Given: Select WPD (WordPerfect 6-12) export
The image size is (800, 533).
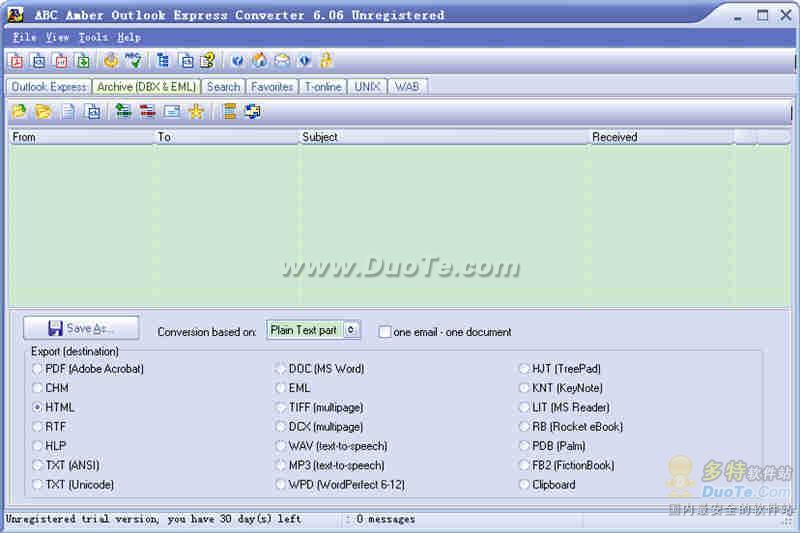Looking at the screenshot, I should tap(340, 485).
